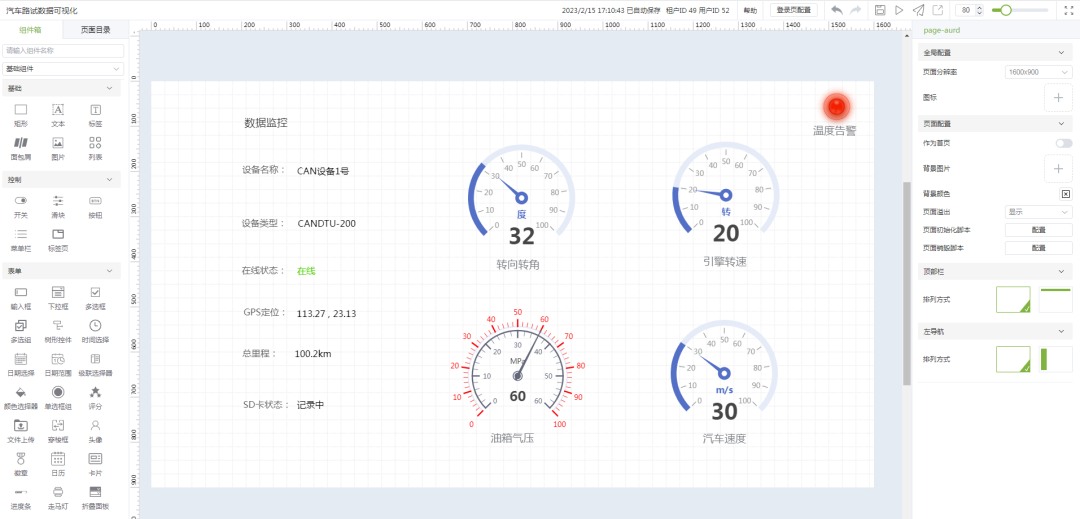This screenshot has width=1080, height=519.
Task: Open the 页面分辨率 1600x900 dropdown
Action: (x=1038, y=72)
